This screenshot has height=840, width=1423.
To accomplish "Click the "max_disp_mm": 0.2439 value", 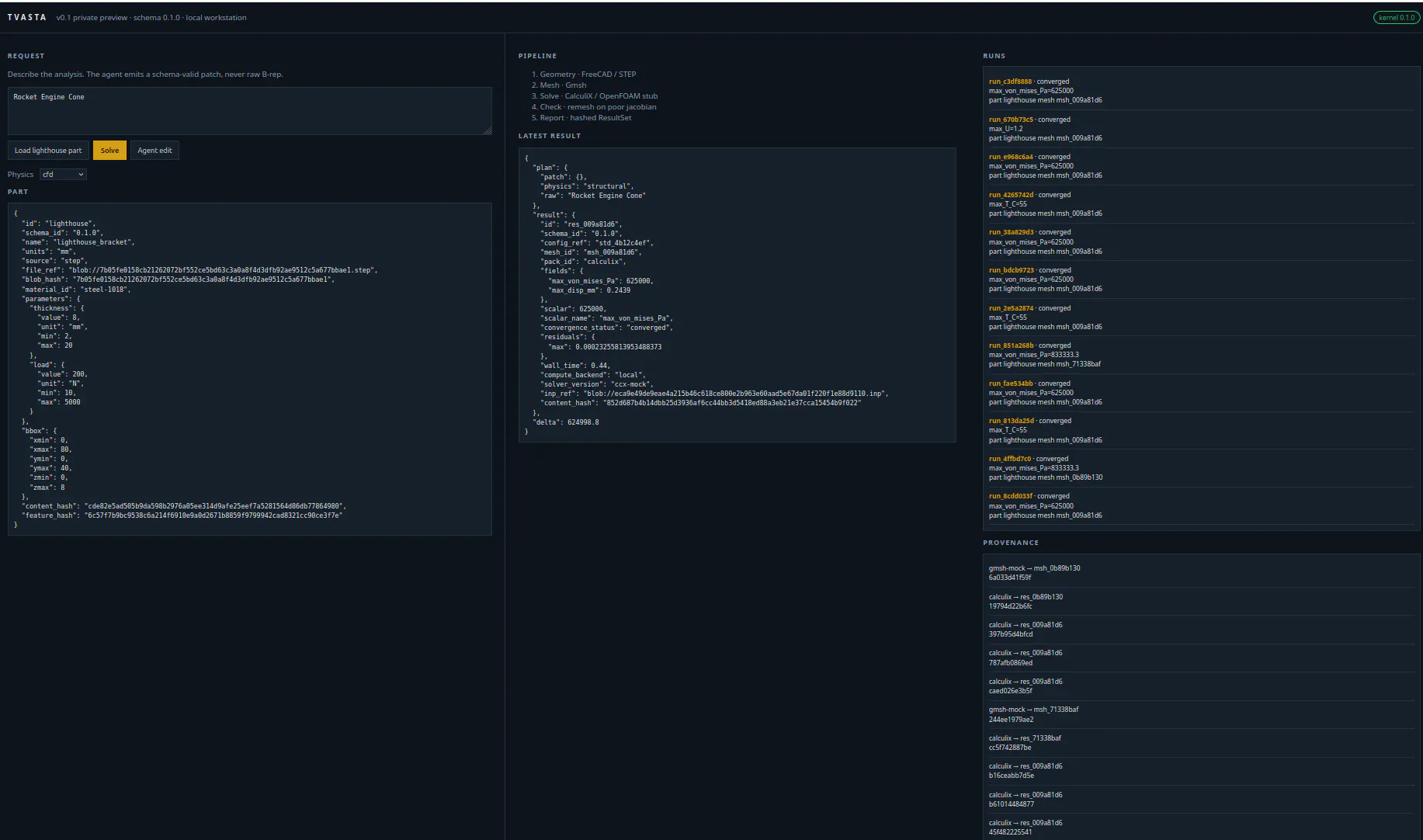I will coord(589,290).
